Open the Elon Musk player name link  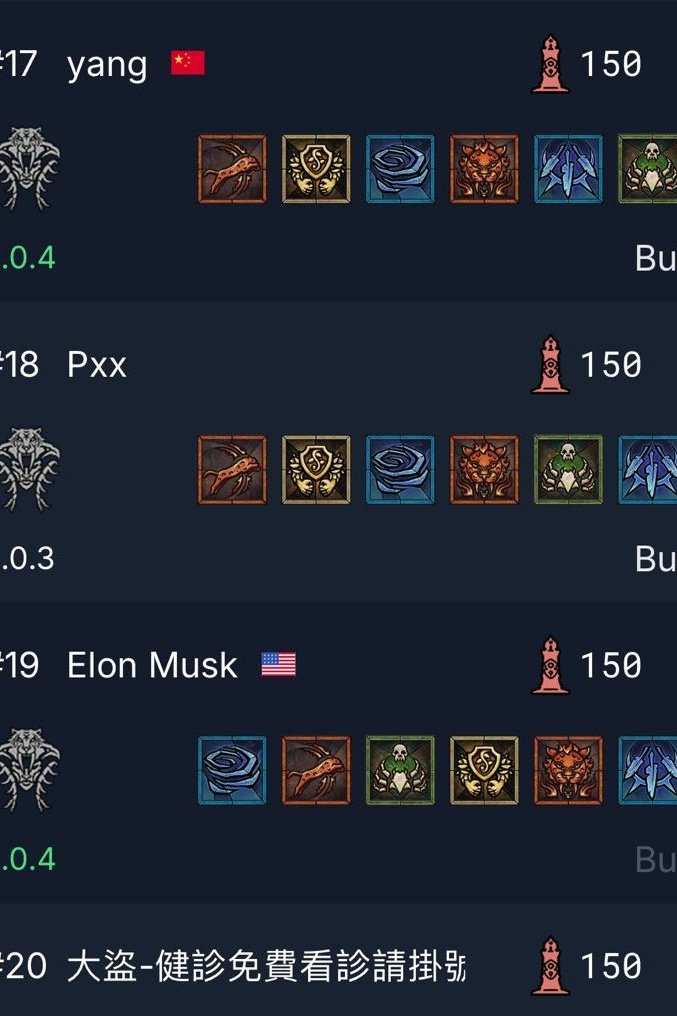152,665
